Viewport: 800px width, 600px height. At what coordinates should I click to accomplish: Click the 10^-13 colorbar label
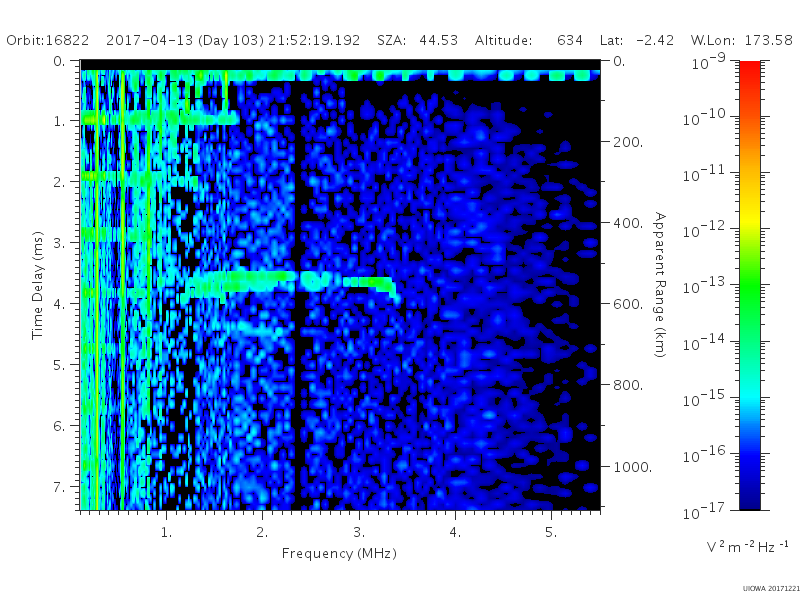(x=704, y=286)
